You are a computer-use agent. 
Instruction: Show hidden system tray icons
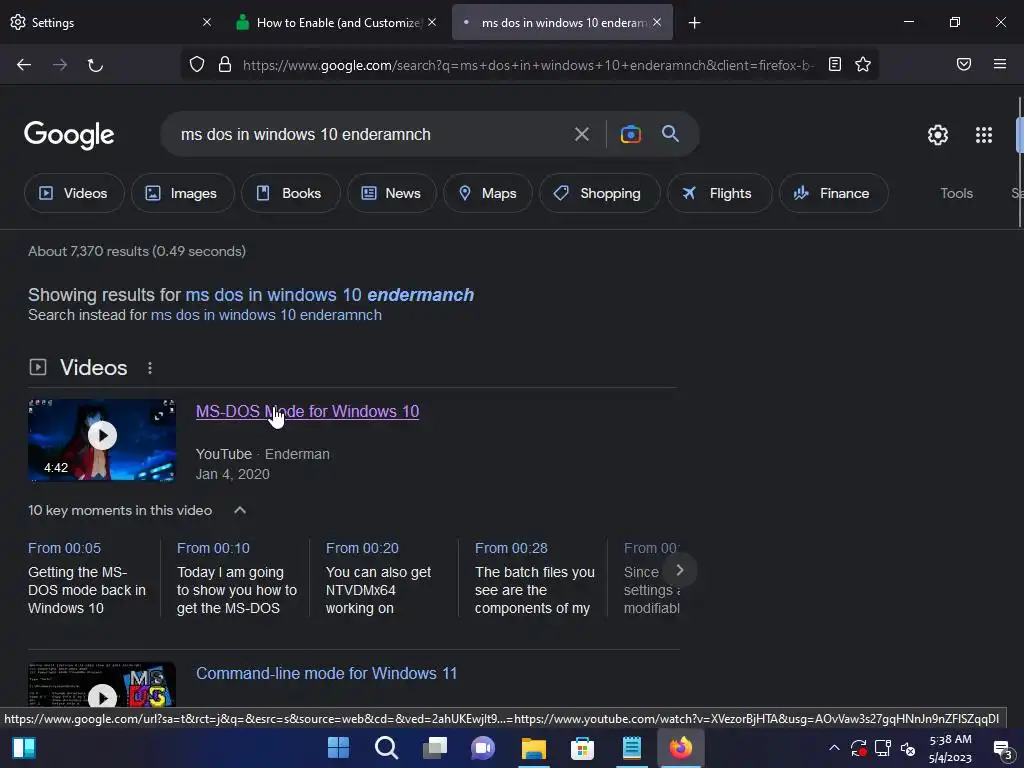834,748
